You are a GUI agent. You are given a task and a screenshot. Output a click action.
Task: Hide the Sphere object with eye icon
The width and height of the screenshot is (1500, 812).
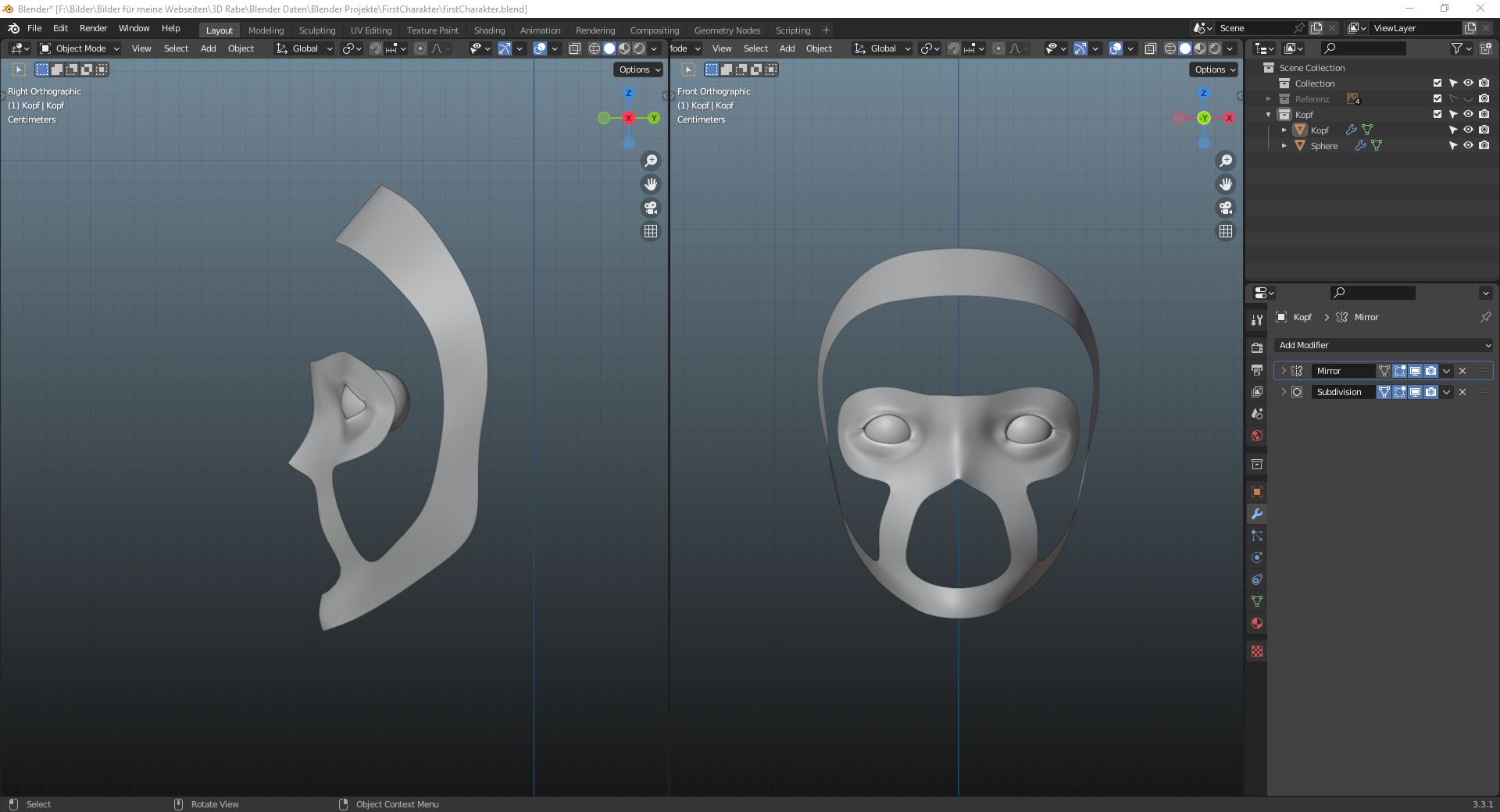point(1468,145)
